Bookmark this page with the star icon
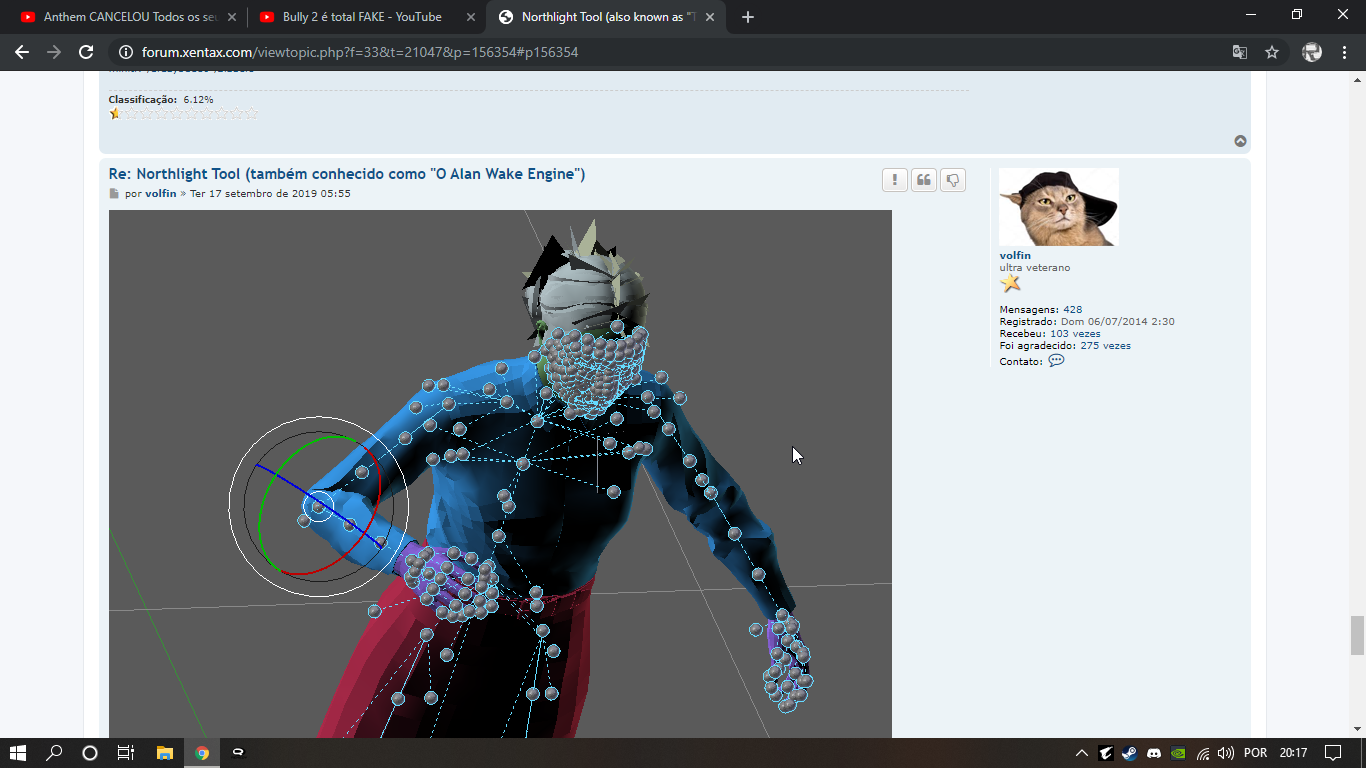Screen dimensions: 1366x768 [1272, 52]
